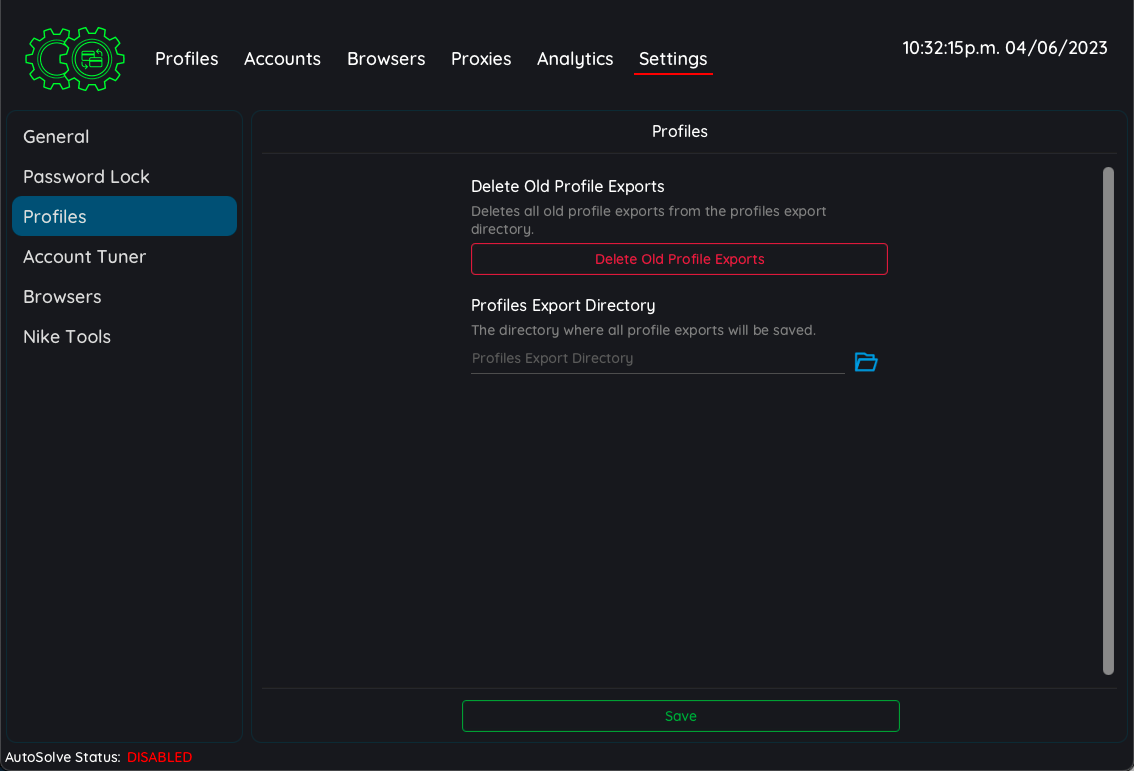Click the green gear application logo
The image size is (1134, 771).
(74, 58)
